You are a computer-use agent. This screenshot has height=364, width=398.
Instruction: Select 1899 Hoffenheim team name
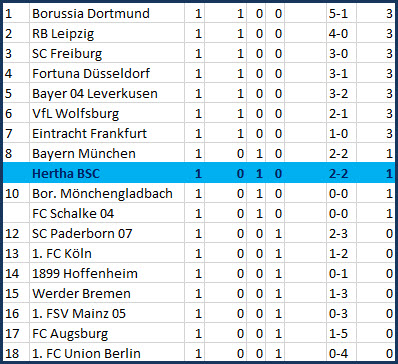[x=85, y=273]
